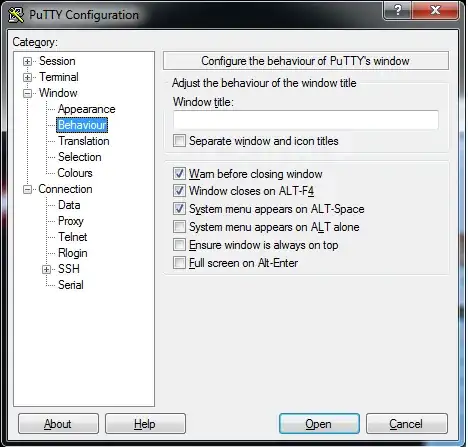Go to Proxy connection settings
This screenshot has width=468, height=447.
click(71, 221)
